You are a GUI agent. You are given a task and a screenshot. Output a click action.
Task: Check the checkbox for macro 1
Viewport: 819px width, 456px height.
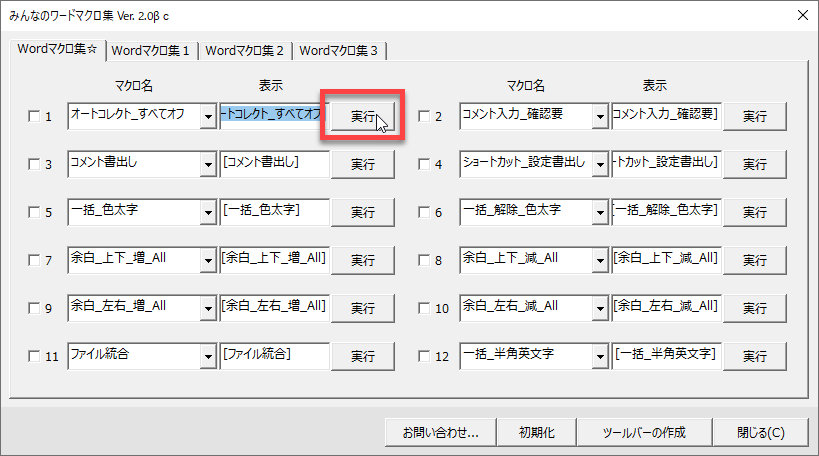tap(33, 117)
